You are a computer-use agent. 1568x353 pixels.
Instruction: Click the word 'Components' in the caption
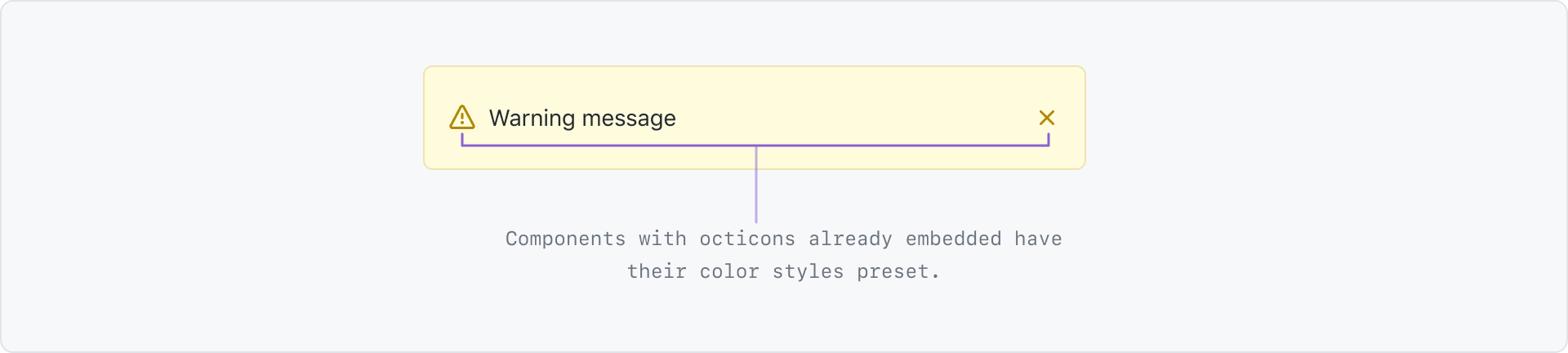click(x=565, y=239)
